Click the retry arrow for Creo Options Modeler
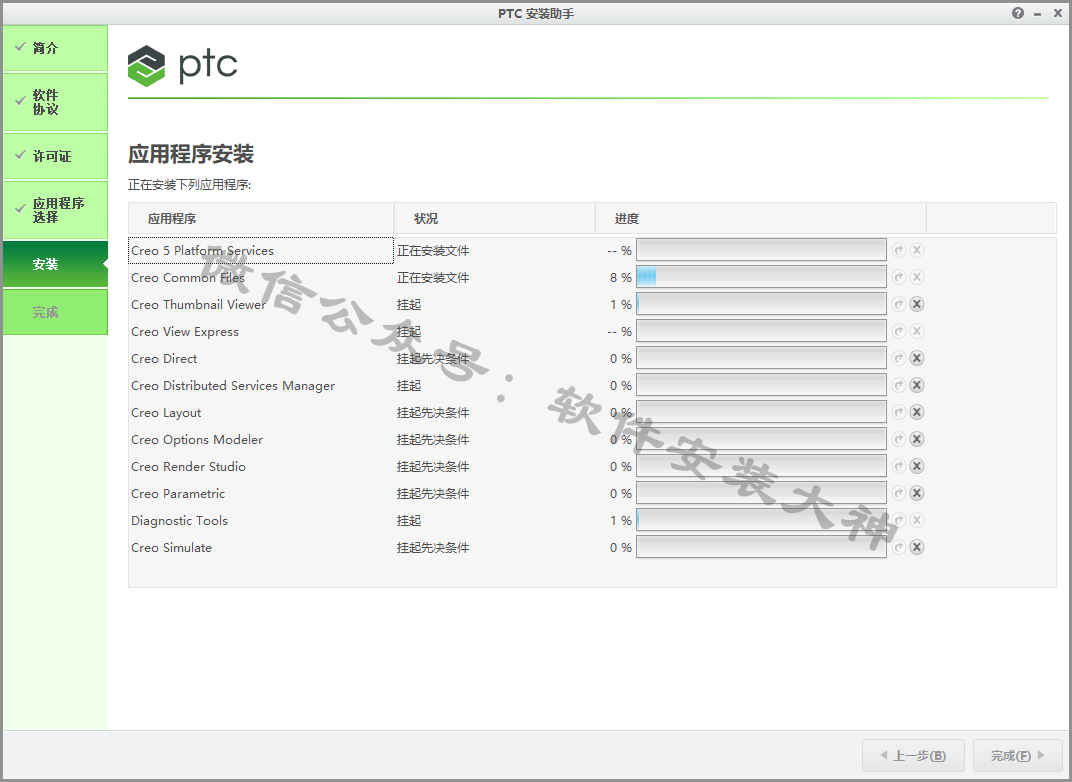Viewport: 1072px width, 782px height. click(899, 439)
